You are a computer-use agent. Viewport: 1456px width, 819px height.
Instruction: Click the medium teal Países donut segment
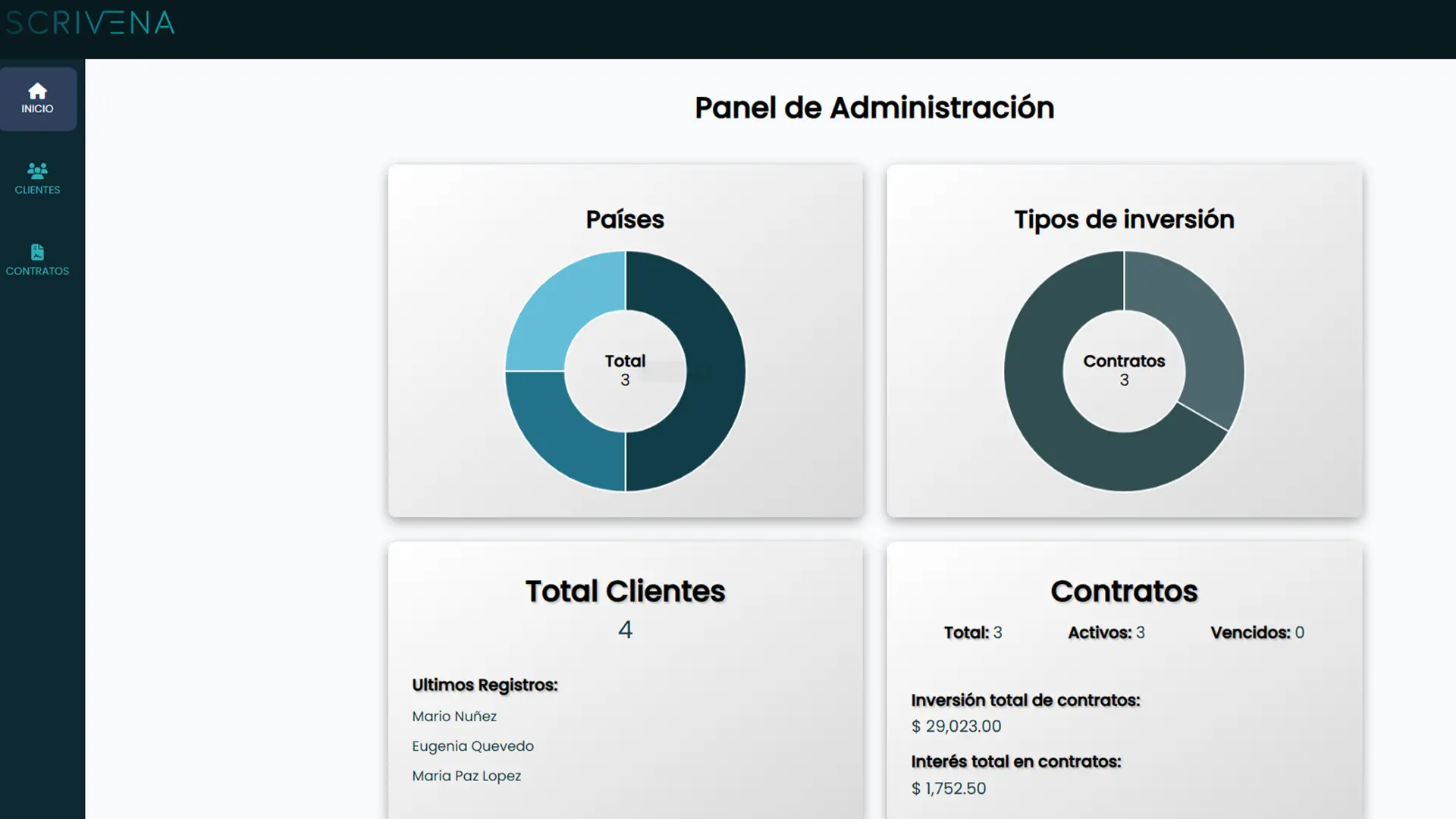(x=563, y=434)
